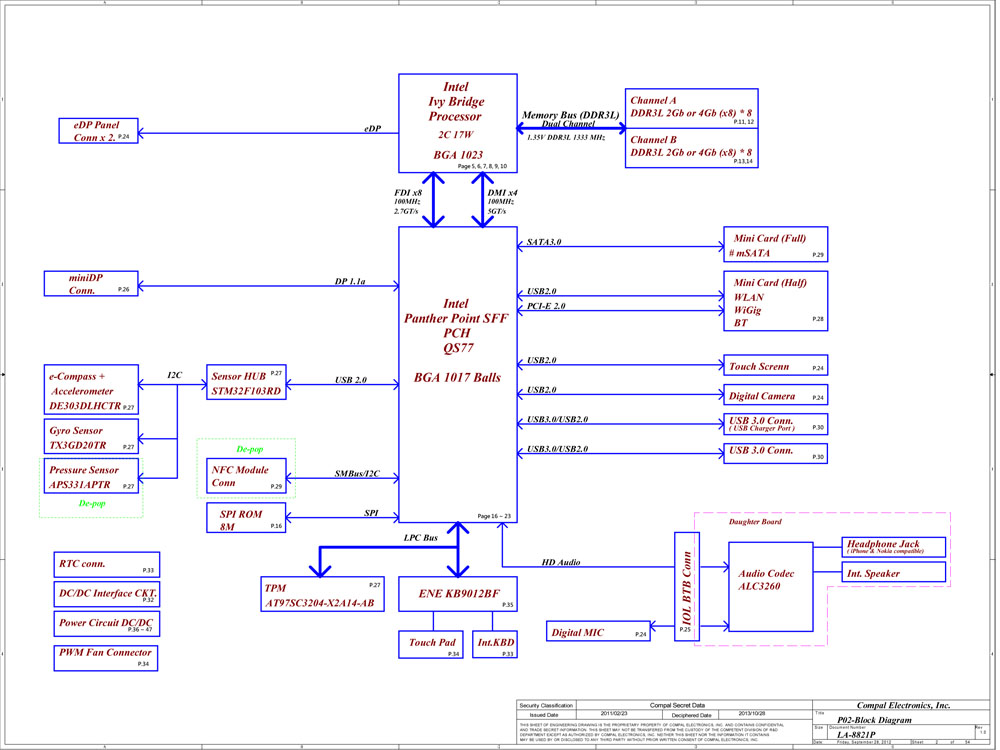Viewport: 1000px width, 750px height.
Task: Select the ENE KB9012BF controller box
Action: tap(459, 594)
